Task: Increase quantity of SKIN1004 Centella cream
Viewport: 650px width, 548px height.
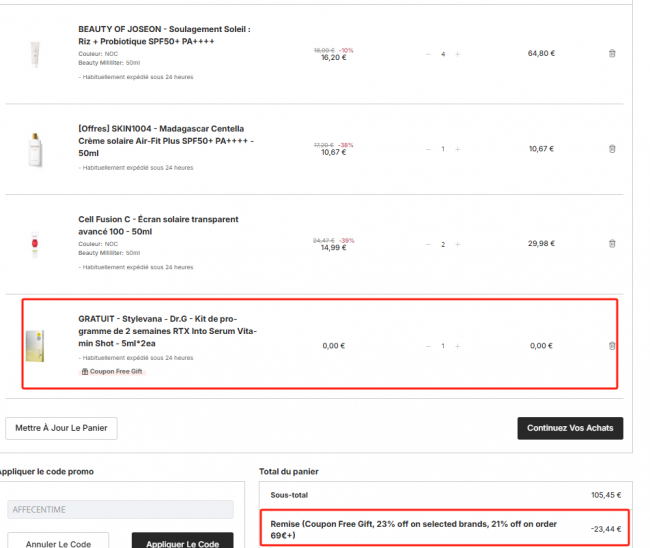Action: (x=458, y=149)
